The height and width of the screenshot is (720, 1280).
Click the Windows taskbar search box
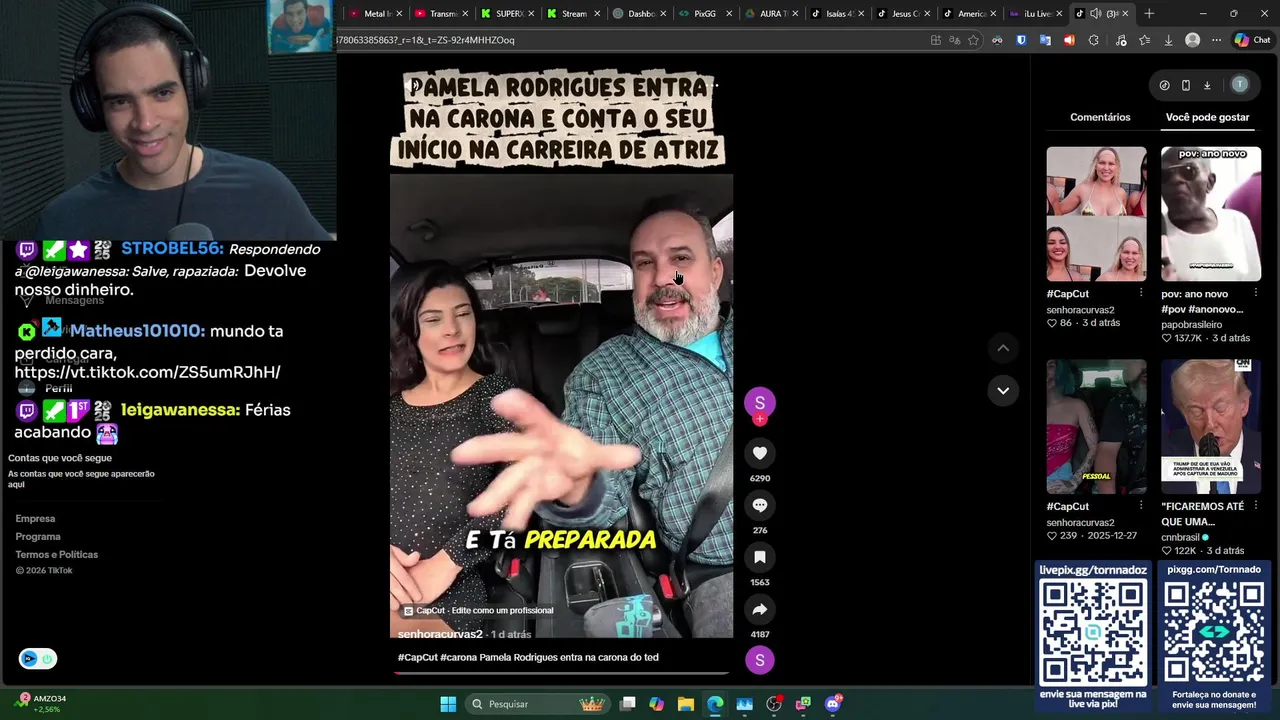pos(538,704)
